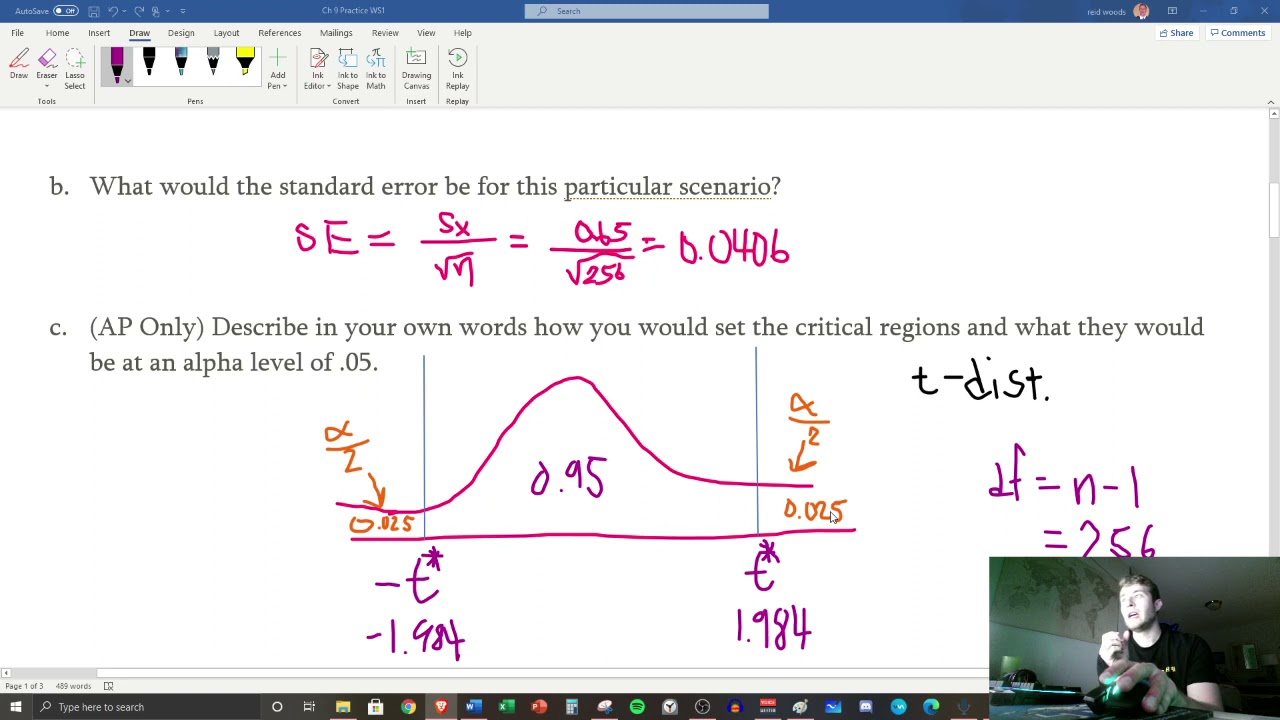Click the 489 words count
Screen dimensions: 1280x720
(x=73, y=686)
